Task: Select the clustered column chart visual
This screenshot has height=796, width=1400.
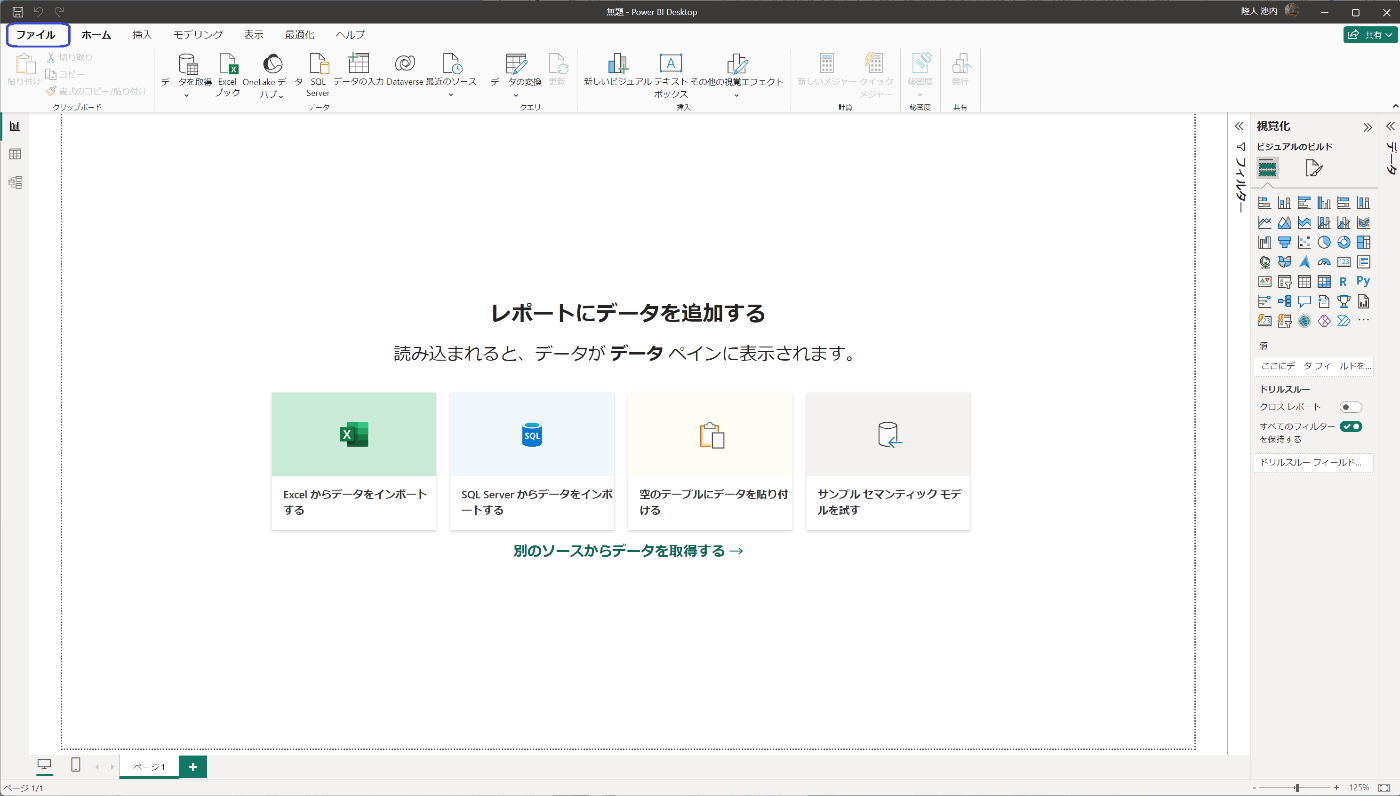Action: point(1324,202)
